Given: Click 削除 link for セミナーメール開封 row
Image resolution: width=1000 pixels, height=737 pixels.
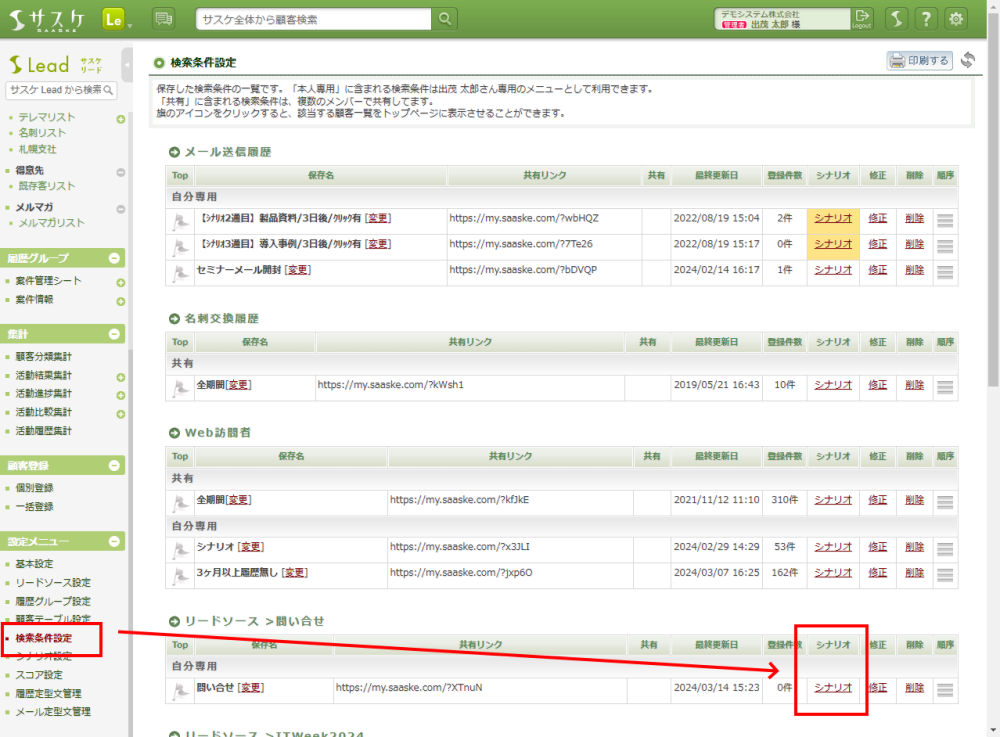Looking at the screenshot, I should (x=914, y=270).
